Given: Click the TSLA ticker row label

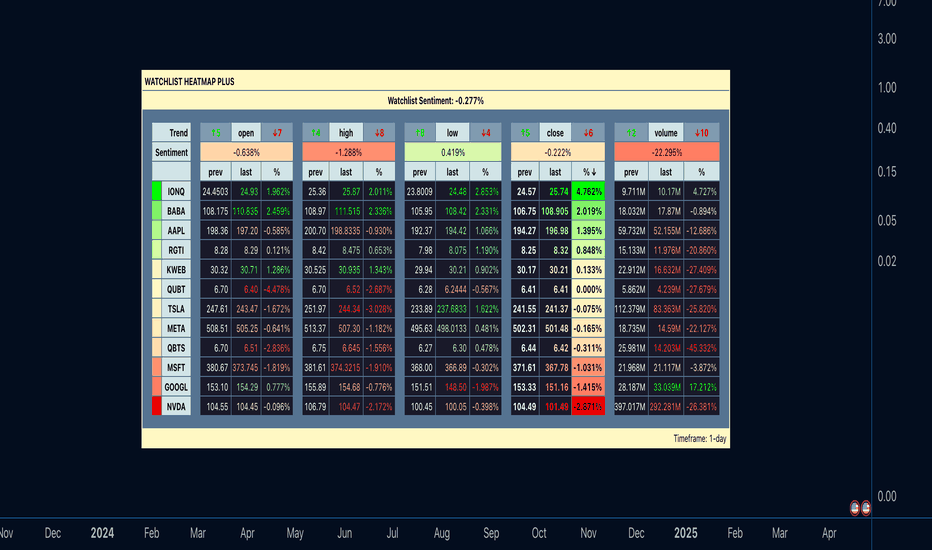Looking at the screenshot, I should 177,309.
